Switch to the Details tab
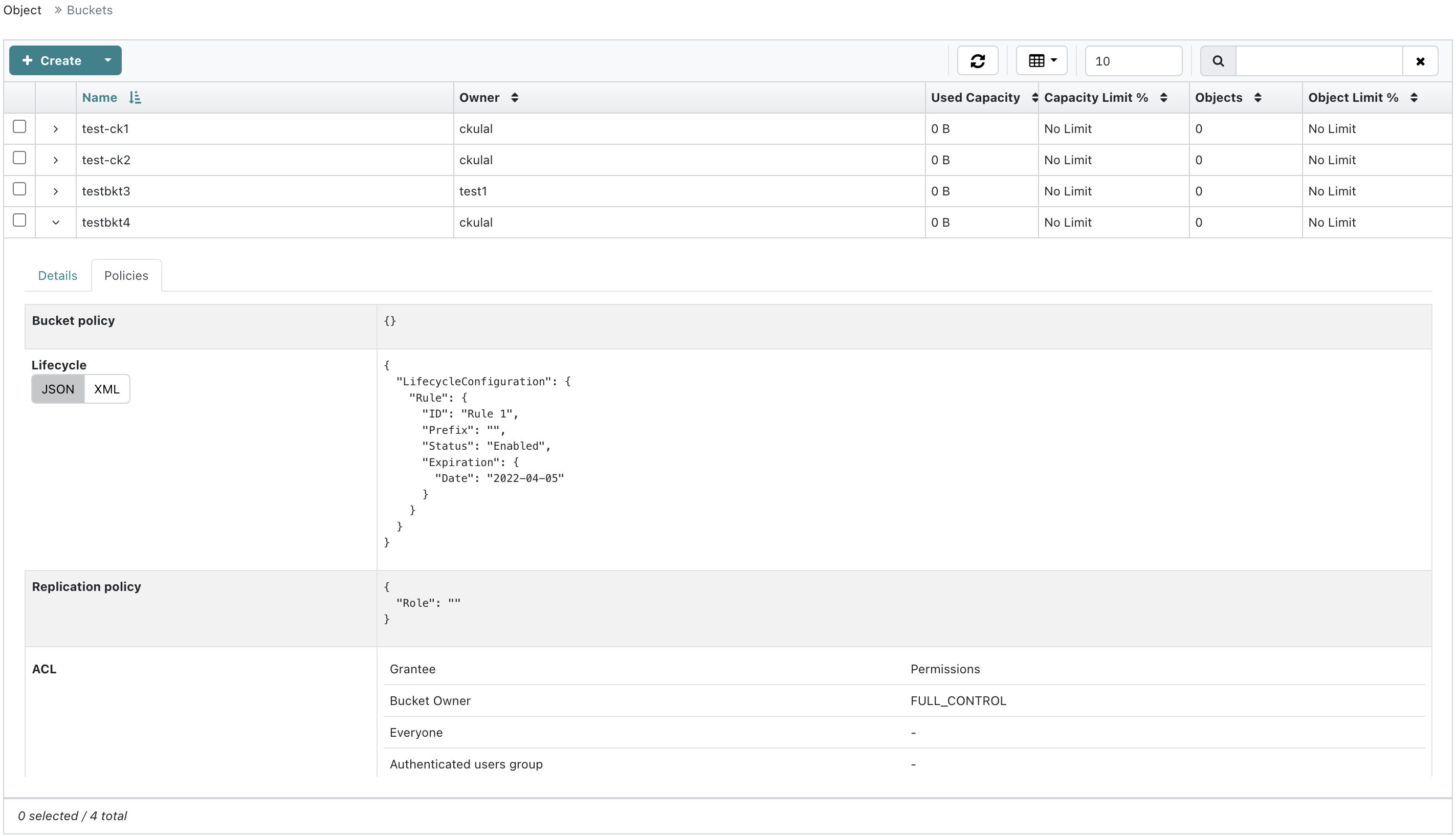 pos(57,276)
